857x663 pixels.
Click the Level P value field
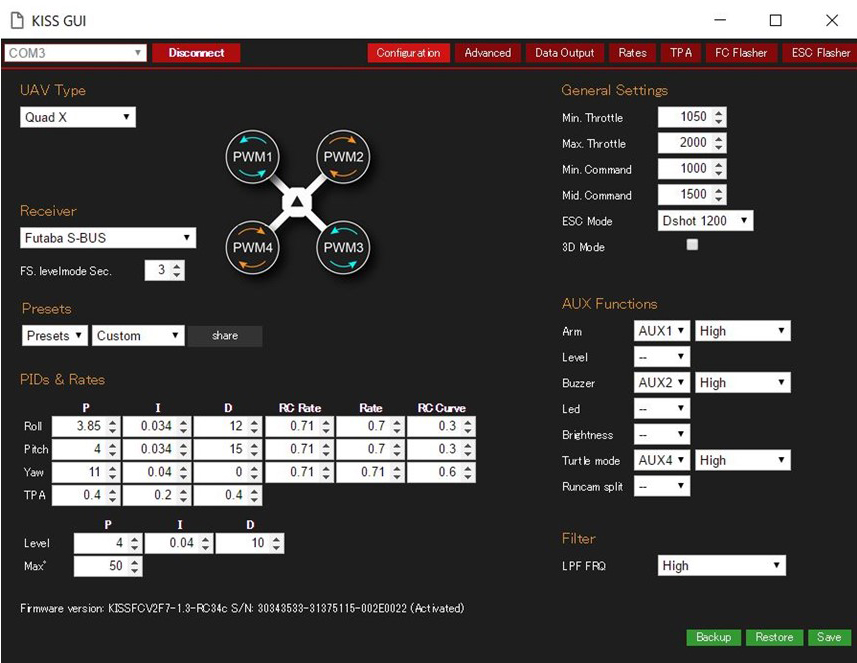coord(108,543)
